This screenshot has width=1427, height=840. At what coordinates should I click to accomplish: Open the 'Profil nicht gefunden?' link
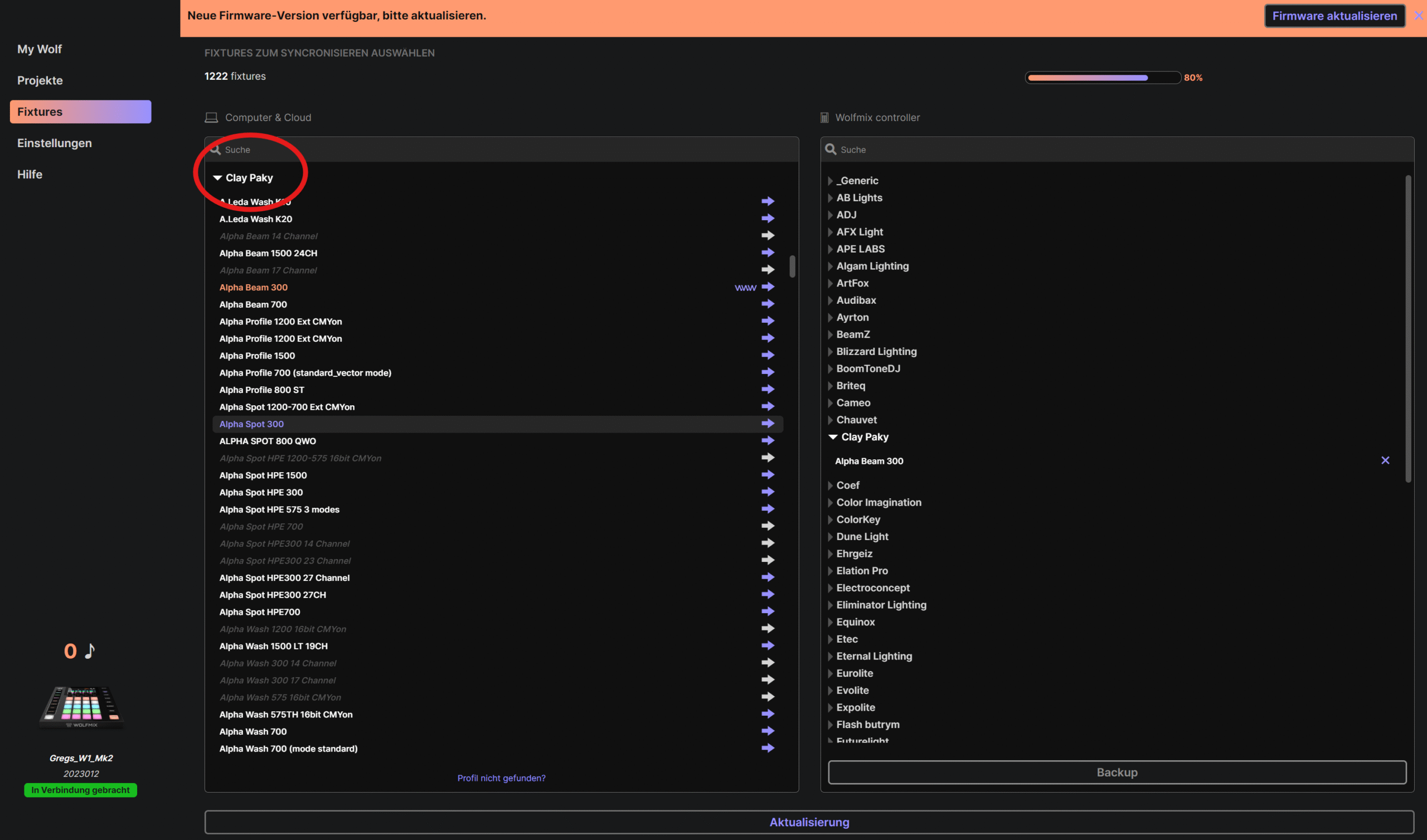(x=501, y=778)
